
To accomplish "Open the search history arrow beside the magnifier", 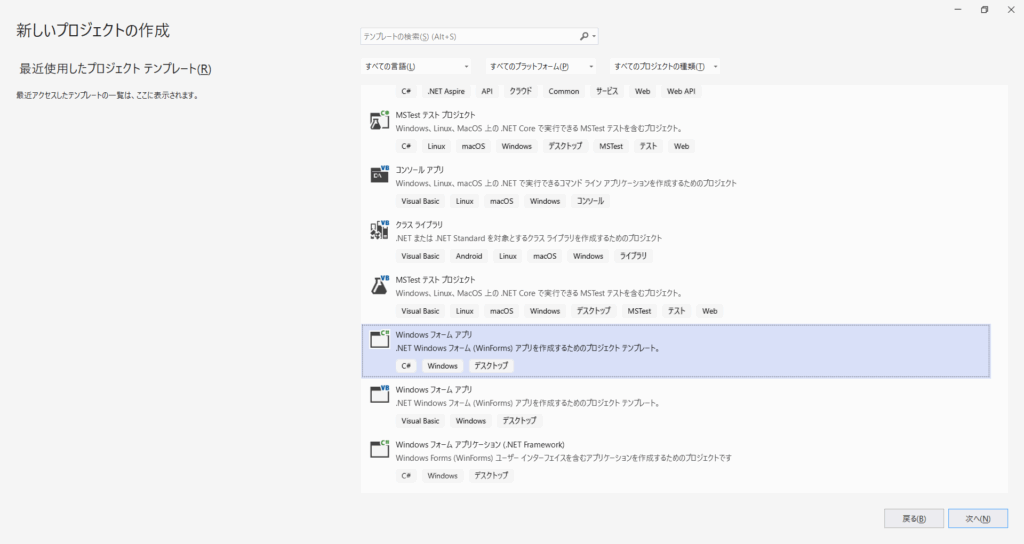I will pyautogui.click(x=595, y=36).
